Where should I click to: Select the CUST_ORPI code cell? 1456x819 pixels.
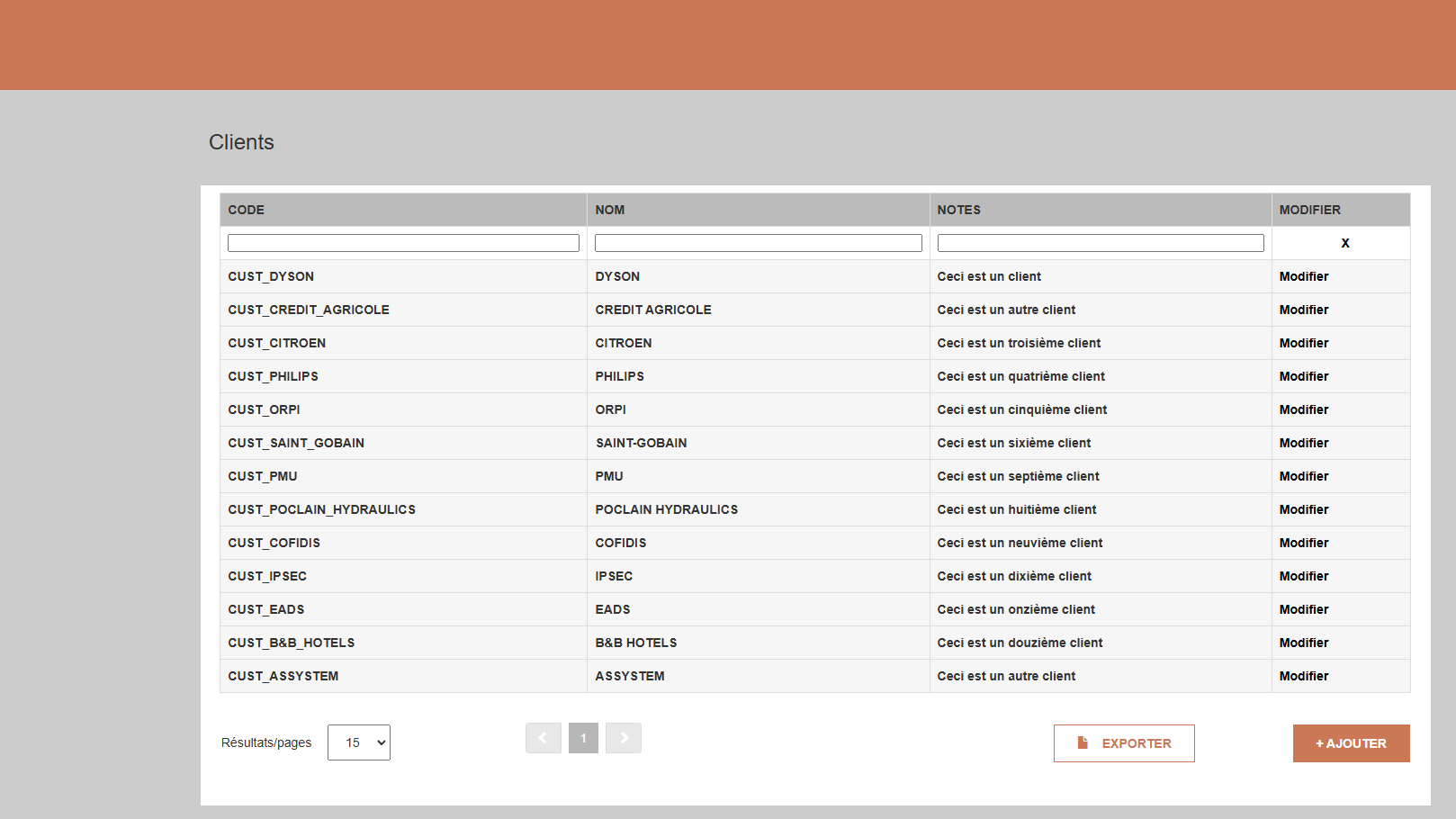pyautogui.click(x=403, y=409)
